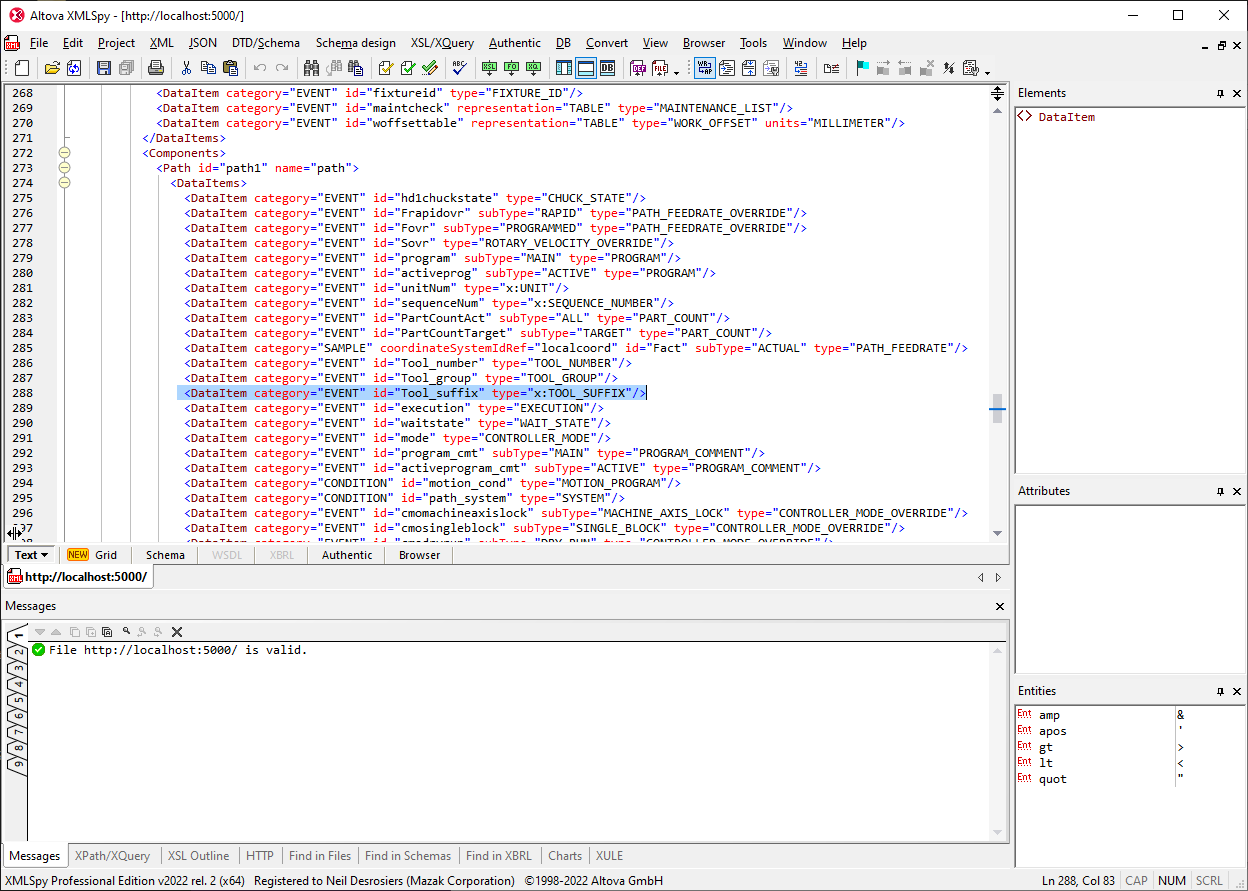Image resolution: width=1248 pixels, height=891 pixels.
Task: Open dropdown arrow beside text settings icon
Action: [x=988, y=72]
